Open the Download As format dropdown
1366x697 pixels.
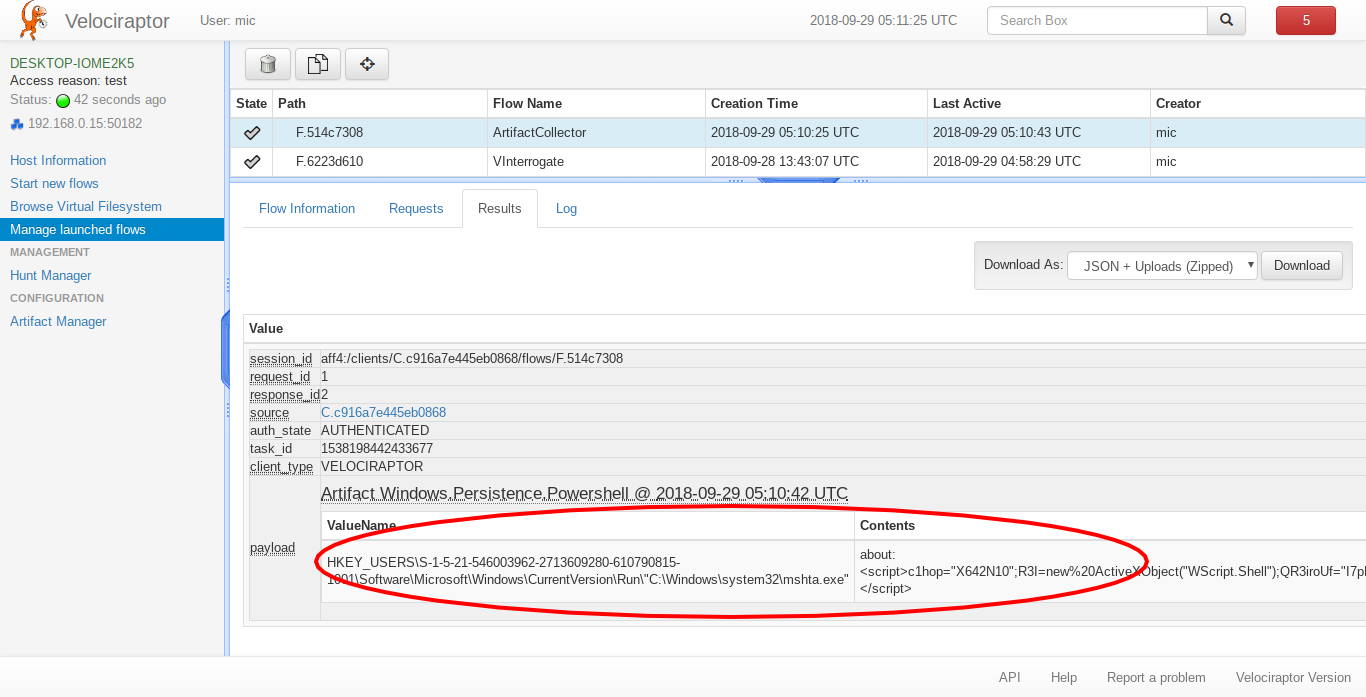pos(1162,266)
